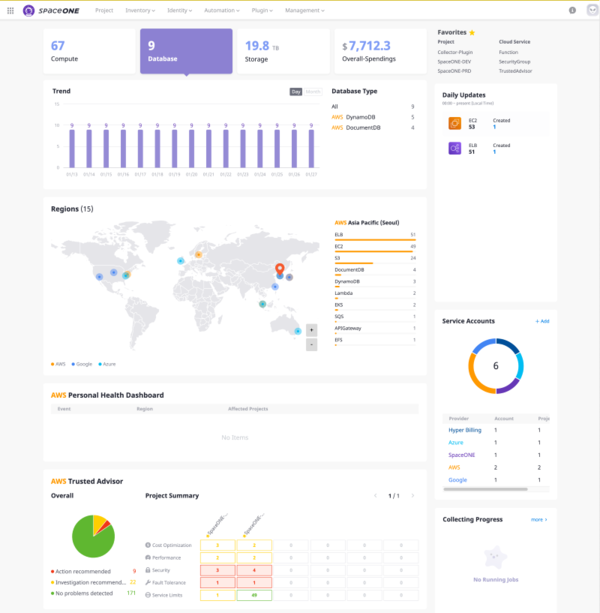
Task: Click the Action recommended legend entry
Action: tap(93, 571)
